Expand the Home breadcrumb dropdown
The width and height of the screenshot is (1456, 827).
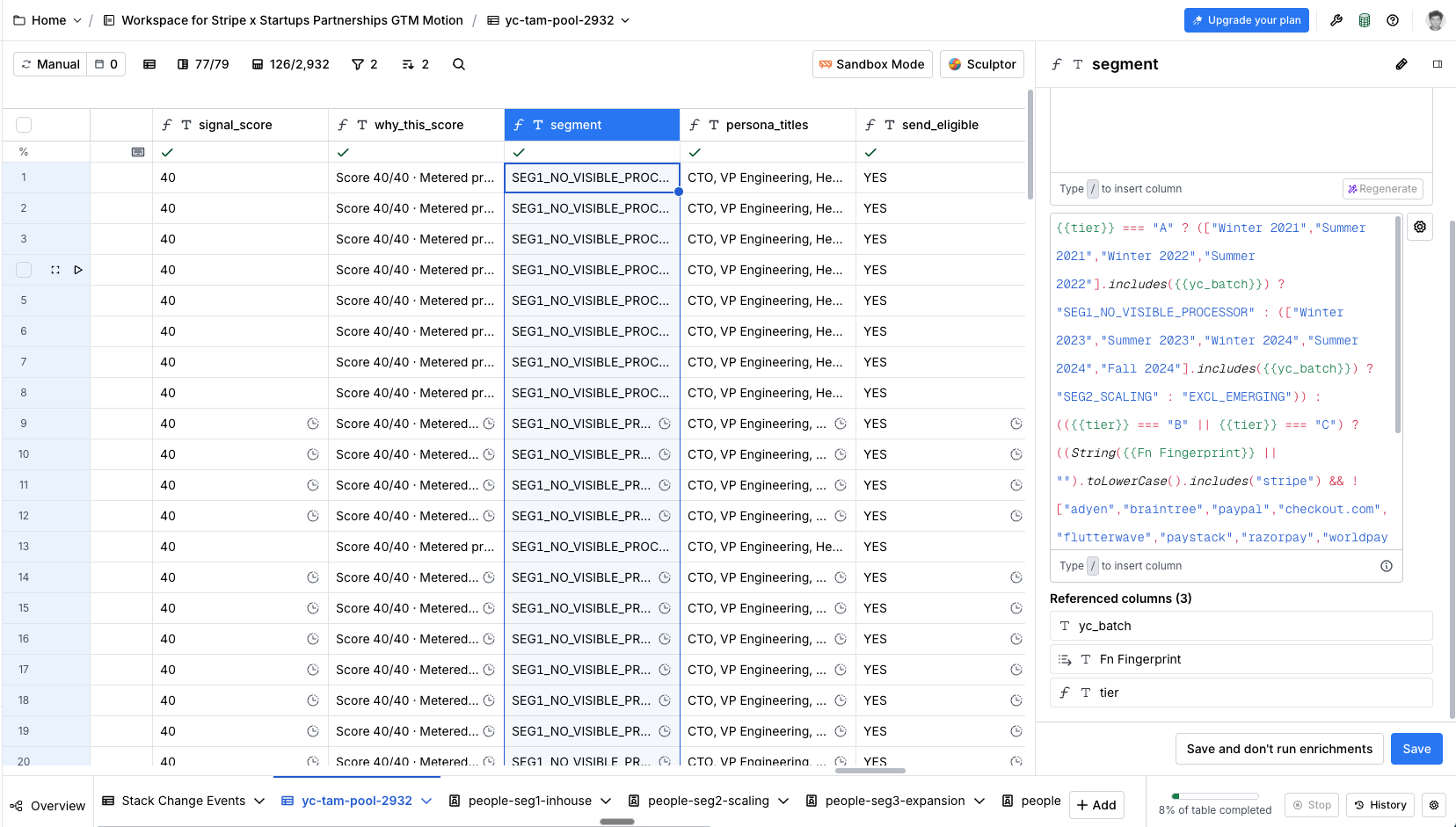(x=77, y=20)
